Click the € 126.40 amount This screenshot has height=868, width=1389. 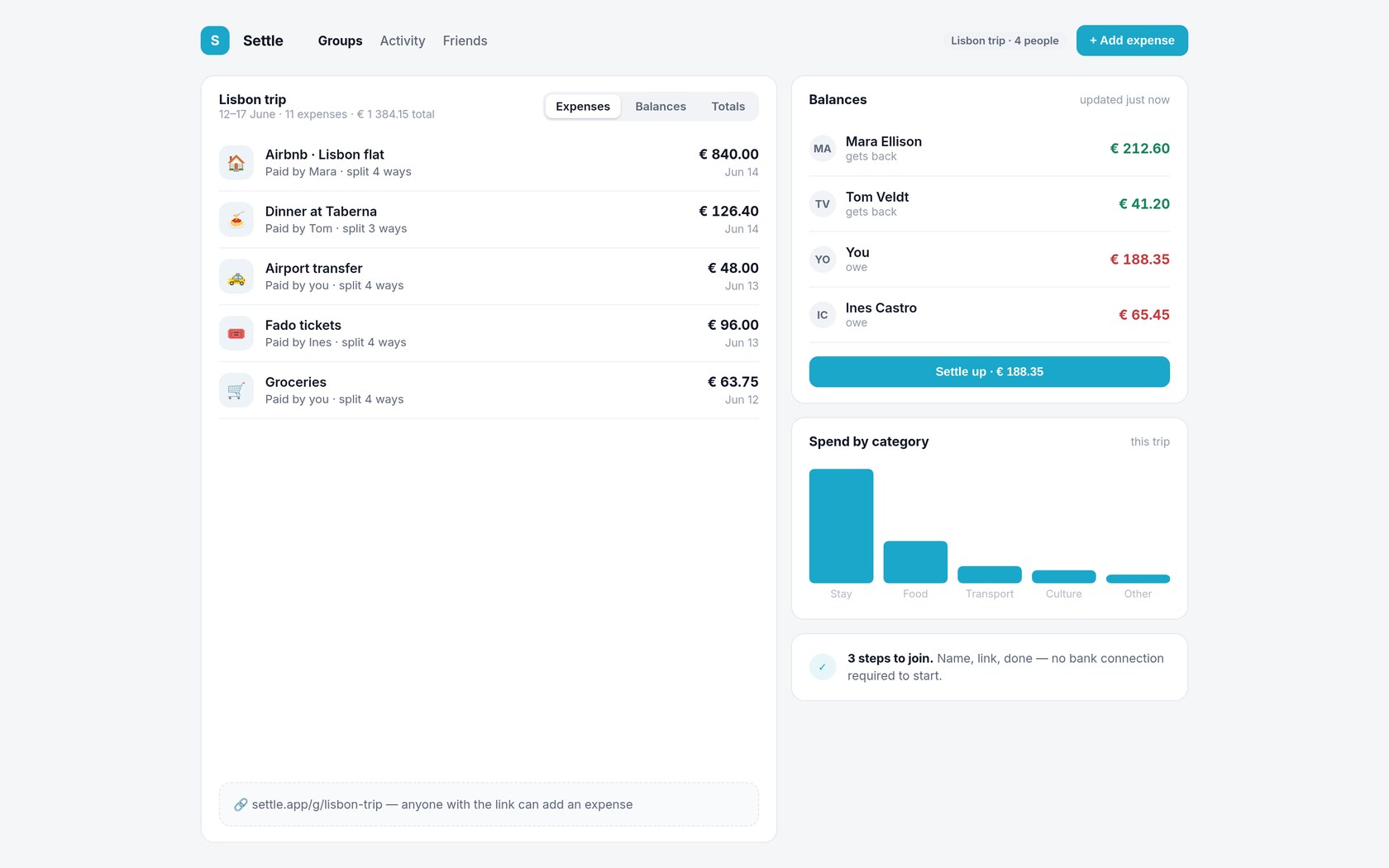728,212
